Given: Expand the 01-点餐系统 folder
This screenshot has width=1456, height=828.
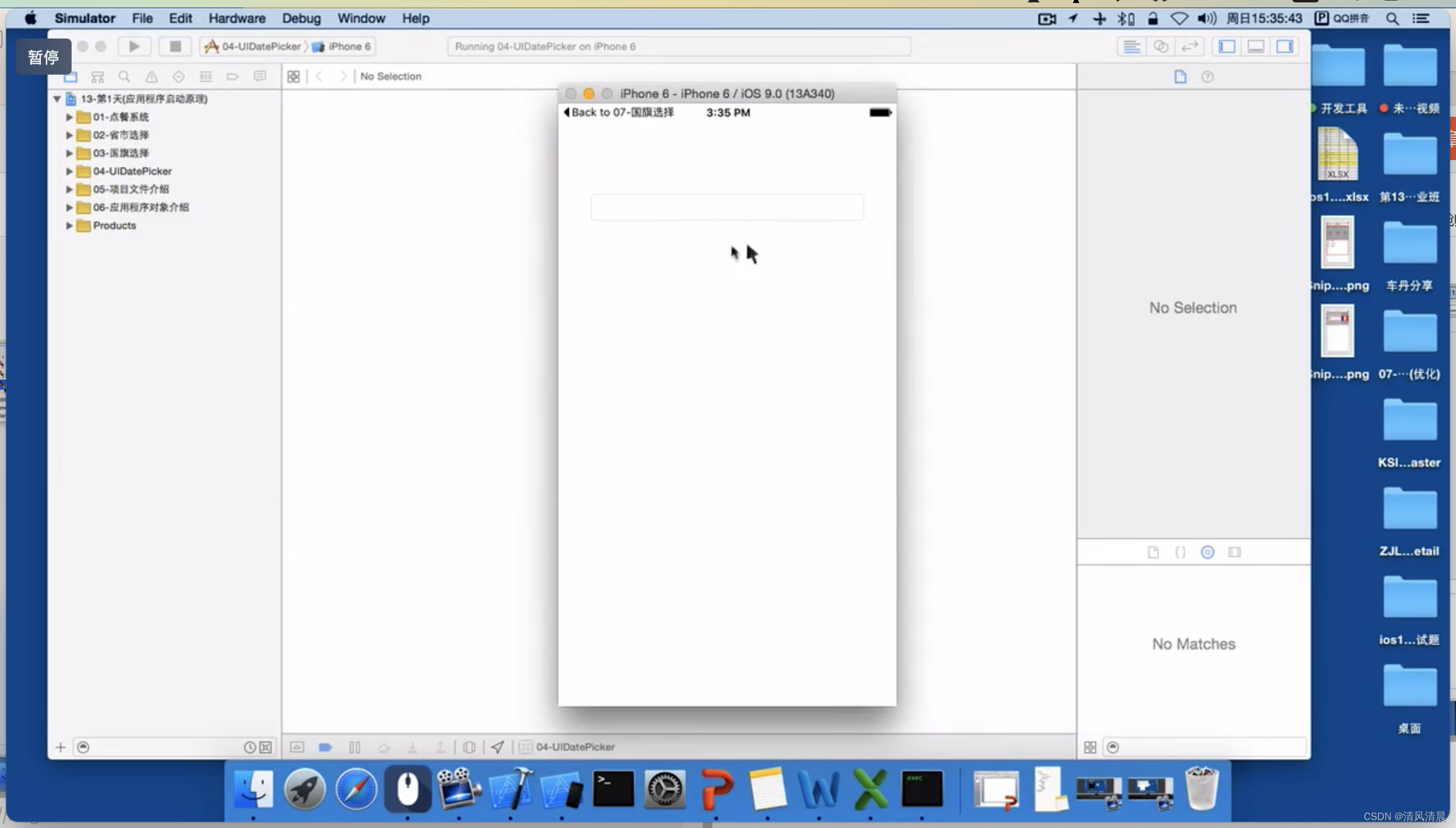Looking at the screenshot, I should point(70,116).
